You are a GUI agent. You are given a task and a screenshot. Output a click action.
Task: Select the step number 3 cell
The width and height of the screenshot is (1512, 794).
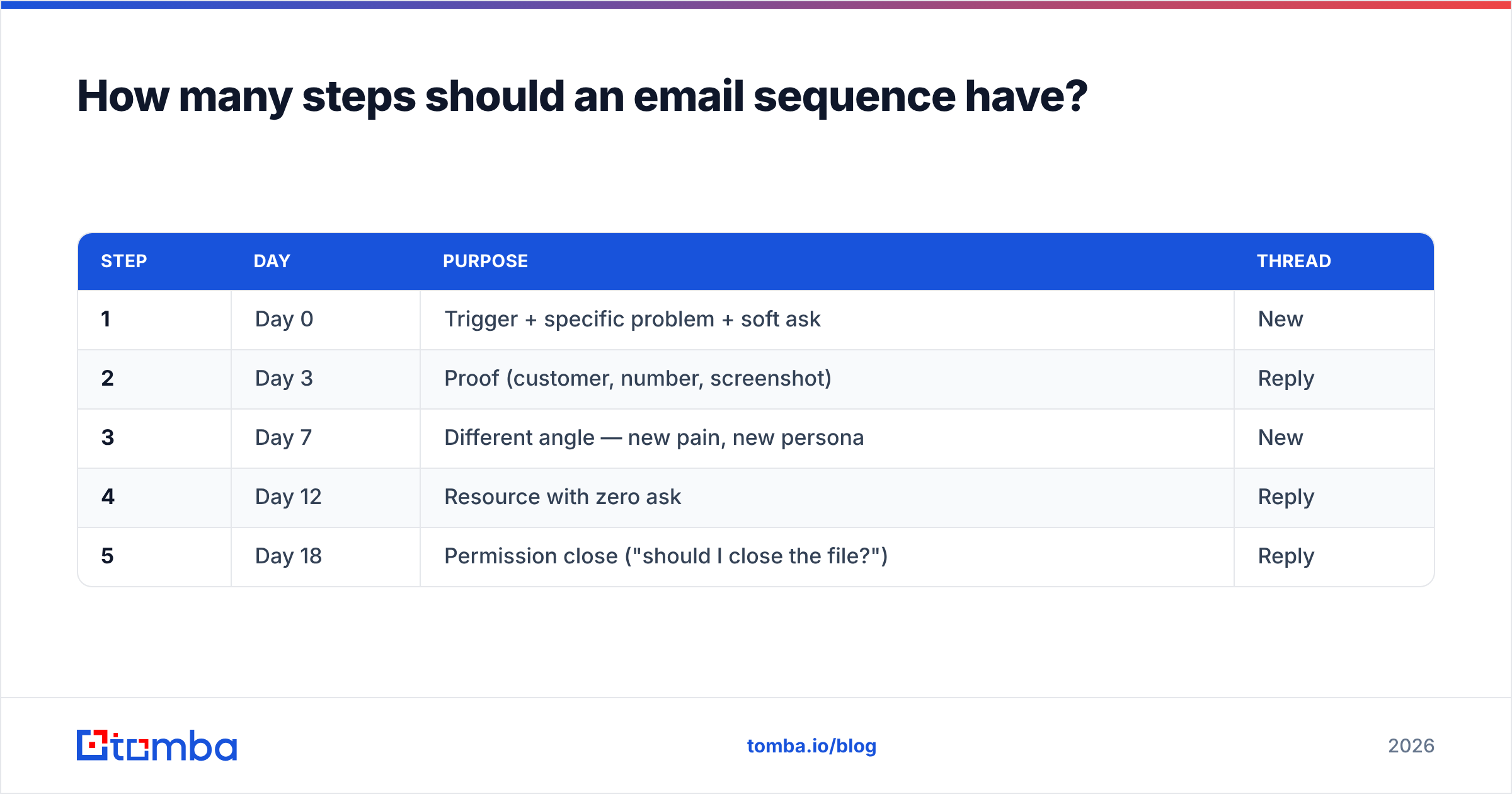(154, 438)
